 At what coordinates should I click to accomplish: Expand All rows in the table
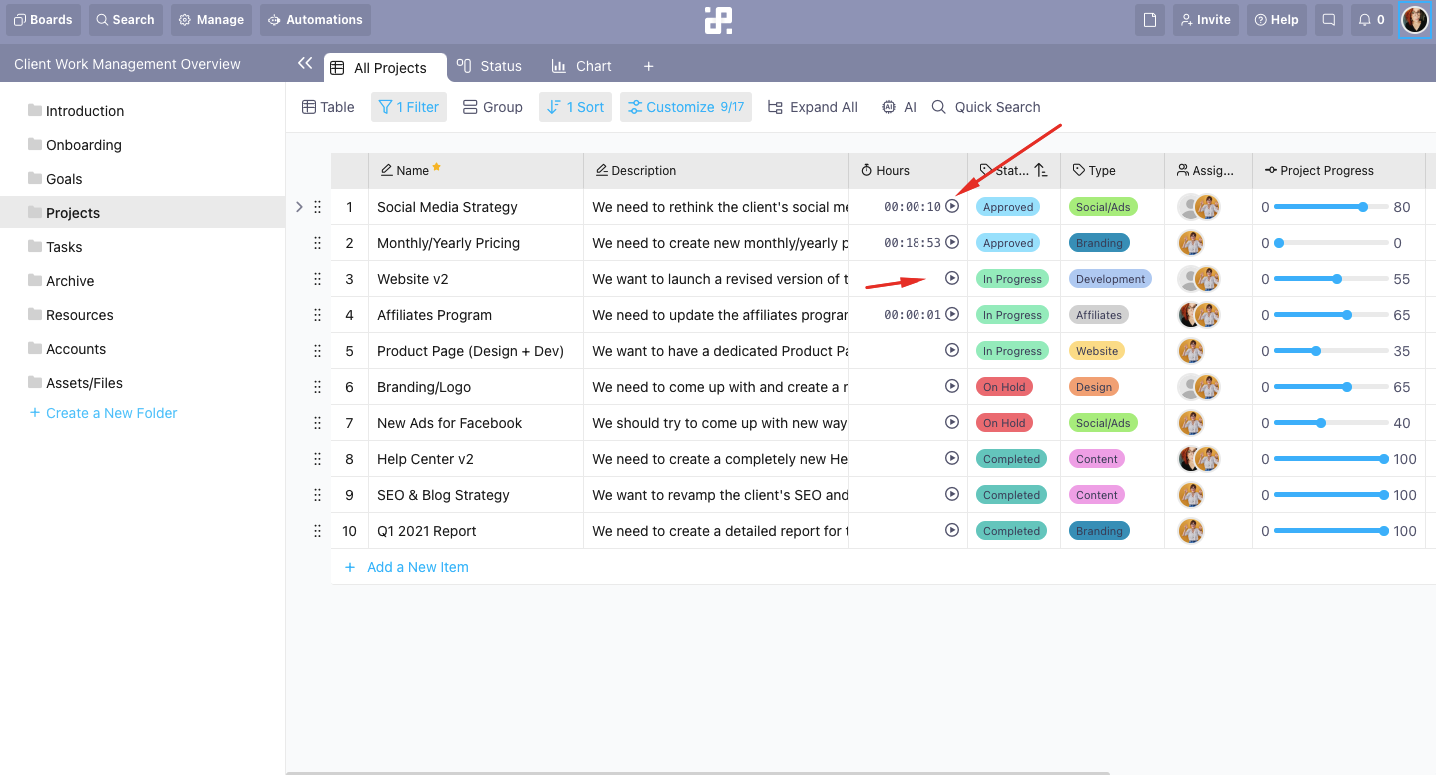click(x=812, y=107)
